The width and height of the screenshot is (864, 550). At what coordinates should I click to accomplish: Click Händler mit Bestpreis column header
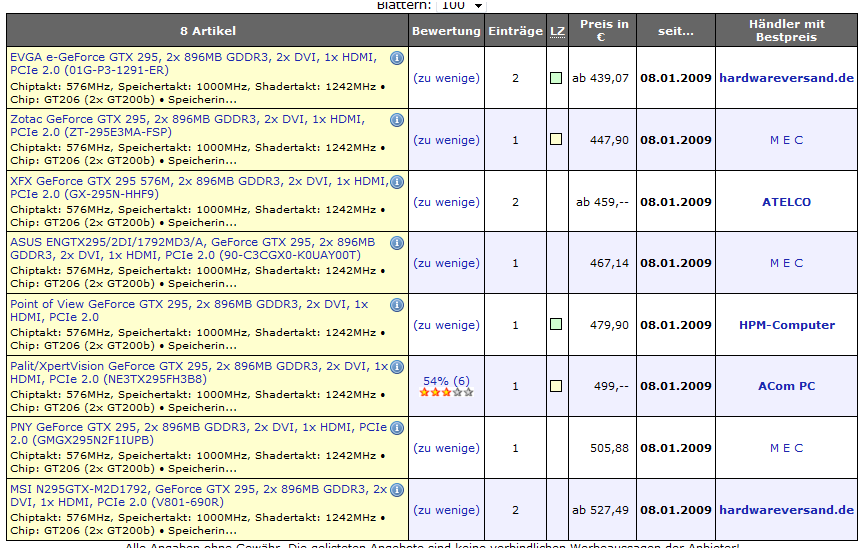pos(786,30)
